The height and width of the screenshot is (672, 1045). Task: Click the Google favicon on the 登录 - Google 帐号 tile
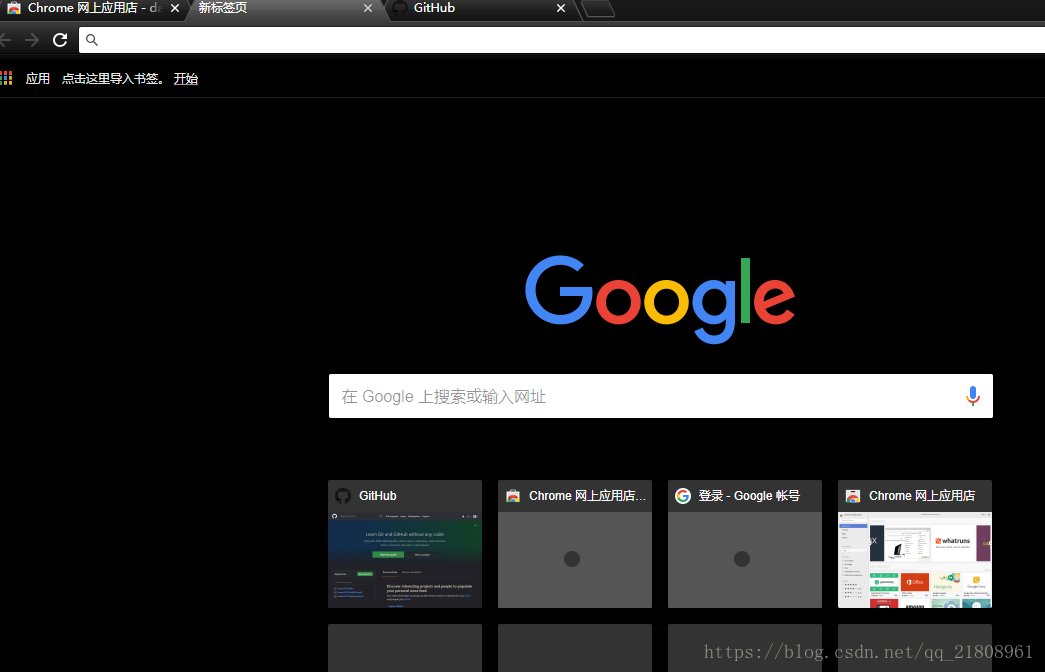click(x=682, y=496)
